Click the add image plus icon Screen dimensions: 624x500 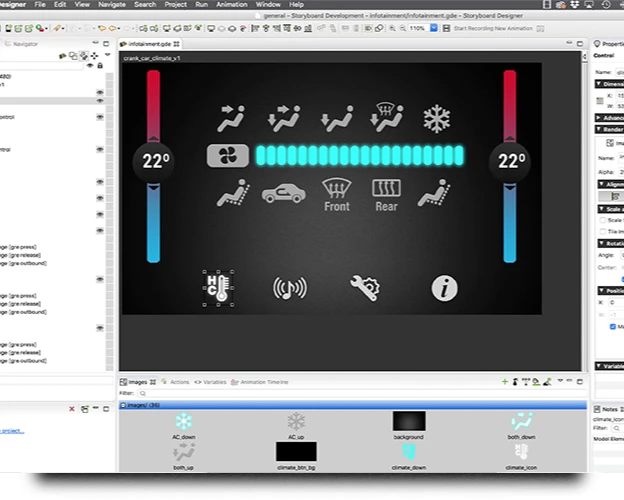(x=505, y=382)
